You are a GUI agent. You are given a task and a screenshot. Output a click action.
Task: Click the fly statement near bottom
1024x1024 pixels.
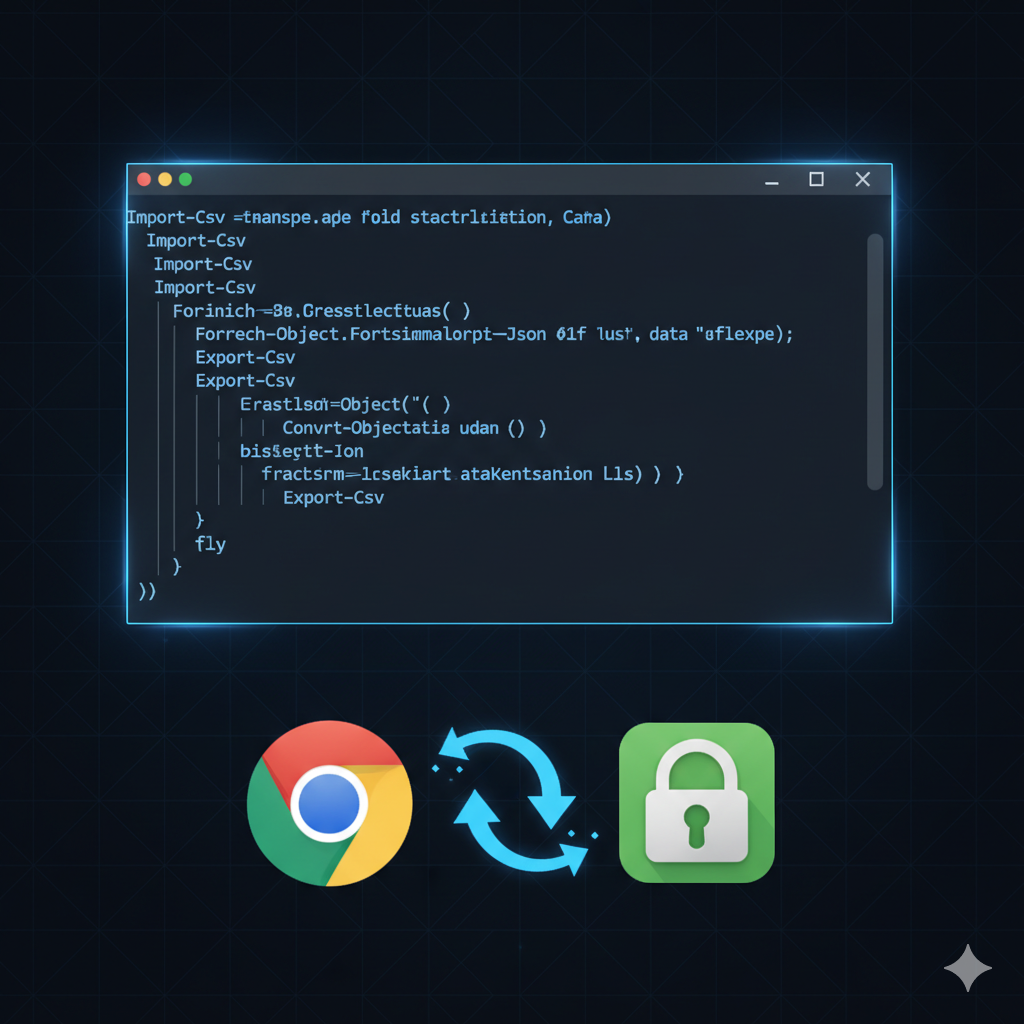210,544
